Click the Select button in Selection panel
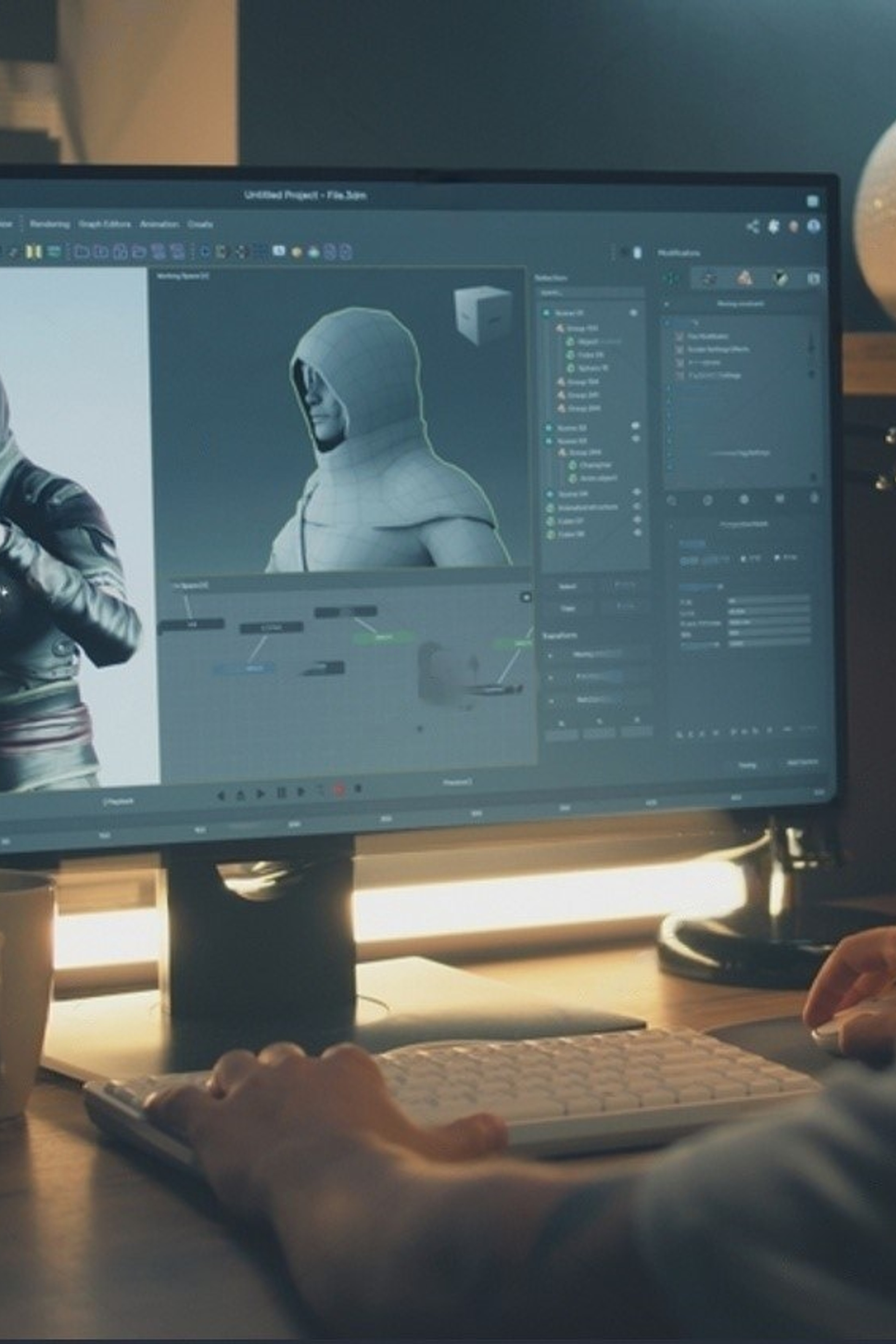896x1344 pixels. [x=568, y=586]
